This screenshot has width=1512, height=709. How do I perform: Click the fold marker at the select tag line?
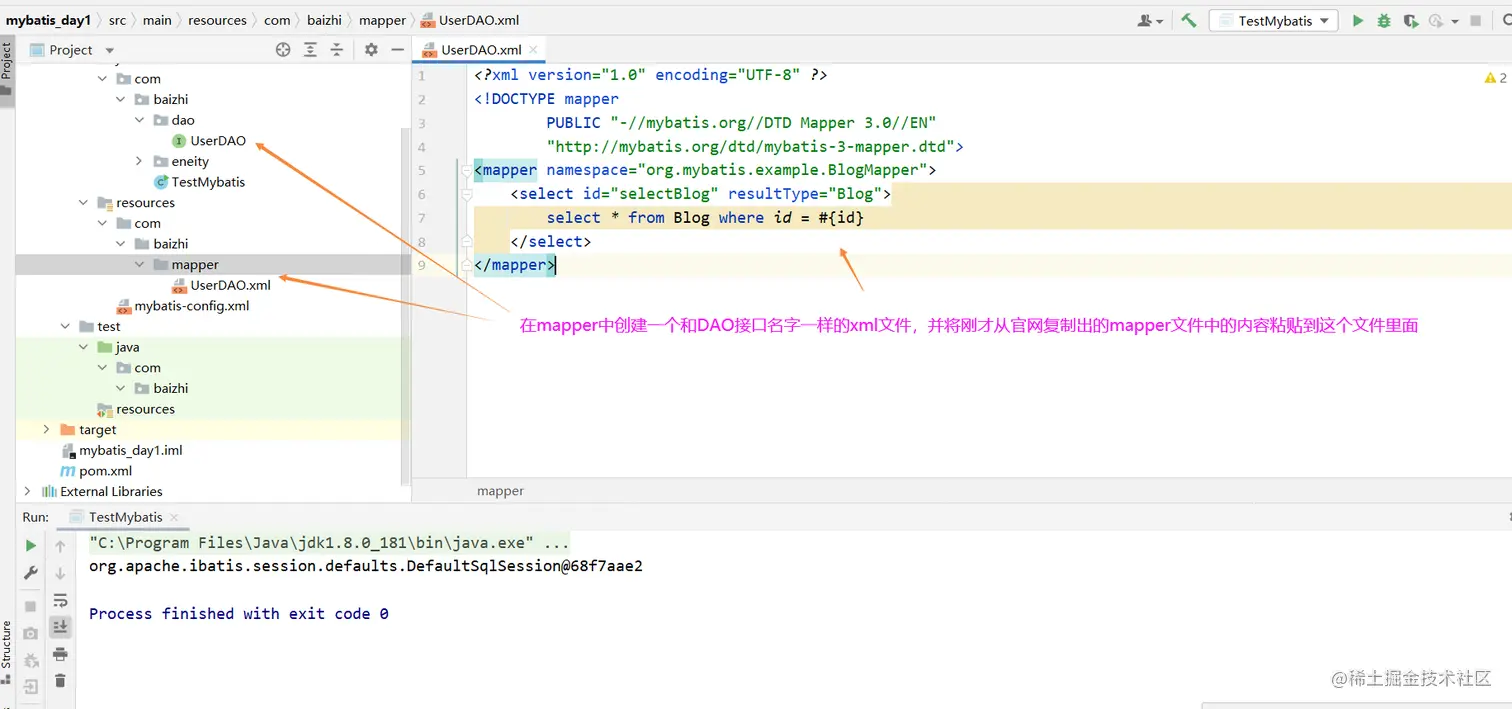pyautogui.click(x=467, y=194)
